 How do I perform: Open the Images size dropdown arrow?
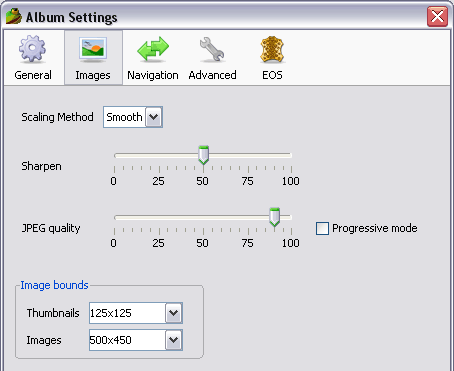click(174, 340)
